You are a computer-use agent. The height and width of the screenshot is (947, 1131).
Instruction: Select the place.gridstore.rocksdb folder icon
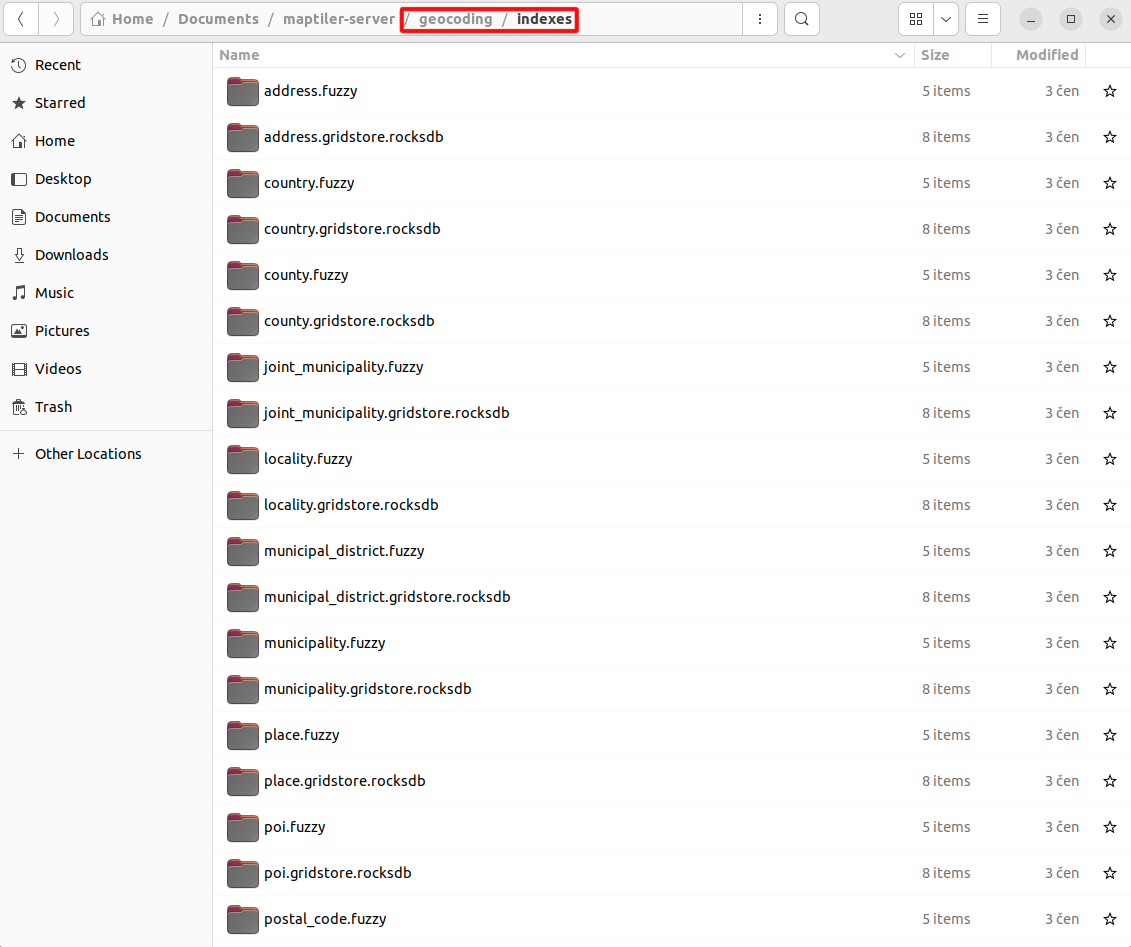click(x=242, y=781)
